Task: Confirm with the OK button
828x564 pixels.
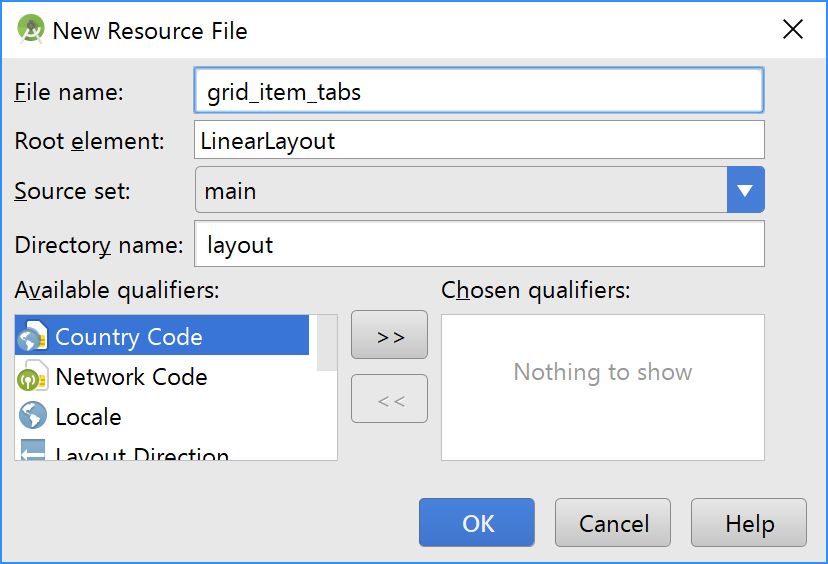Action: pyautogui.click(x=477, y=523)
